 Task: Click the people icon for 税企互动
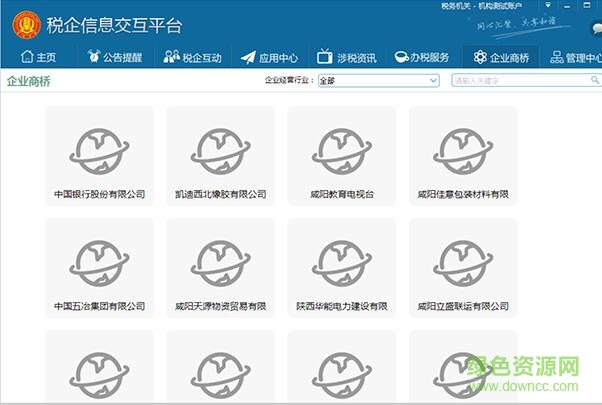[x=172, y=56]
